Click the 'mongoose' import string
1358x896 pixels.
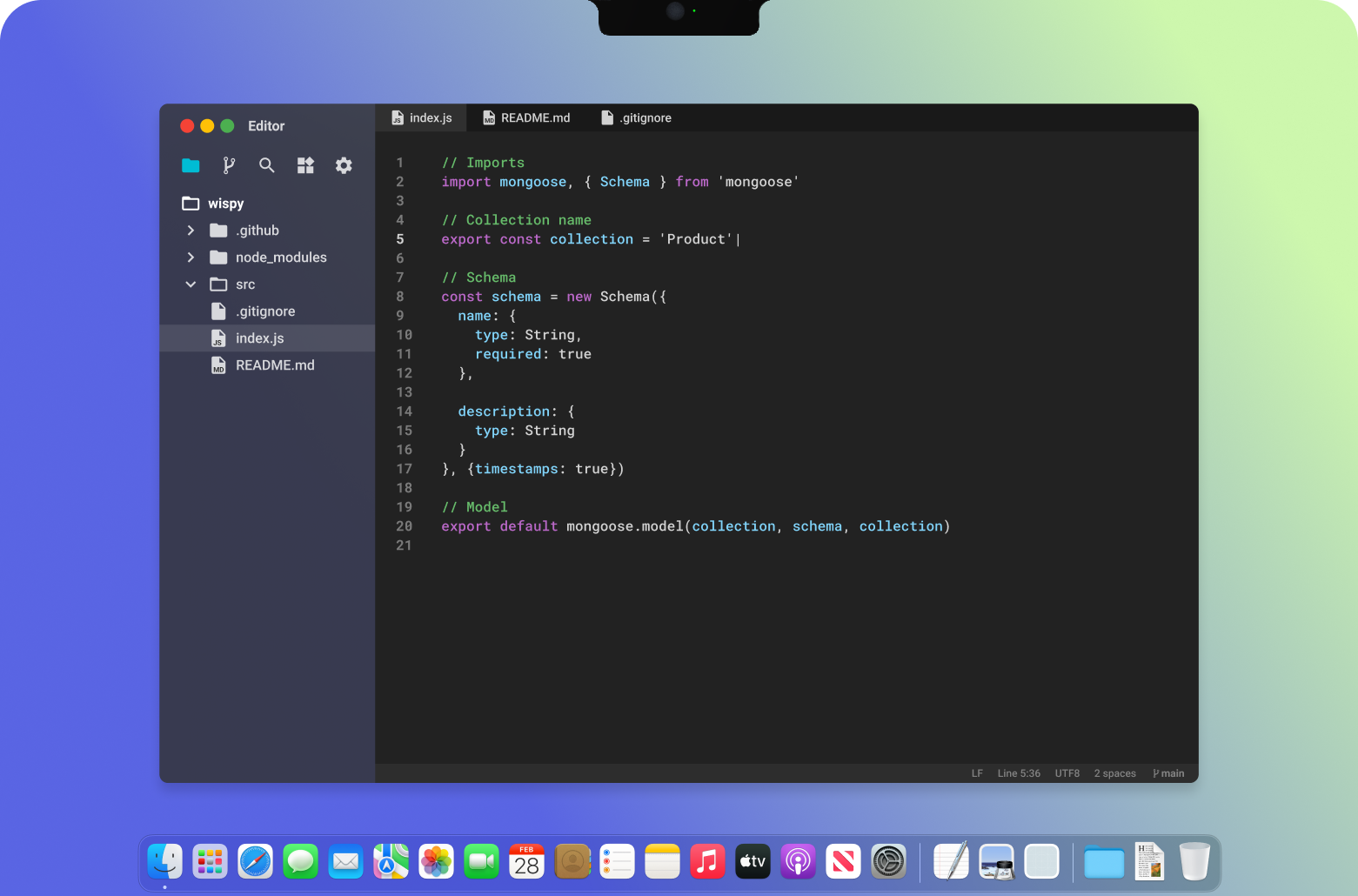759,182
